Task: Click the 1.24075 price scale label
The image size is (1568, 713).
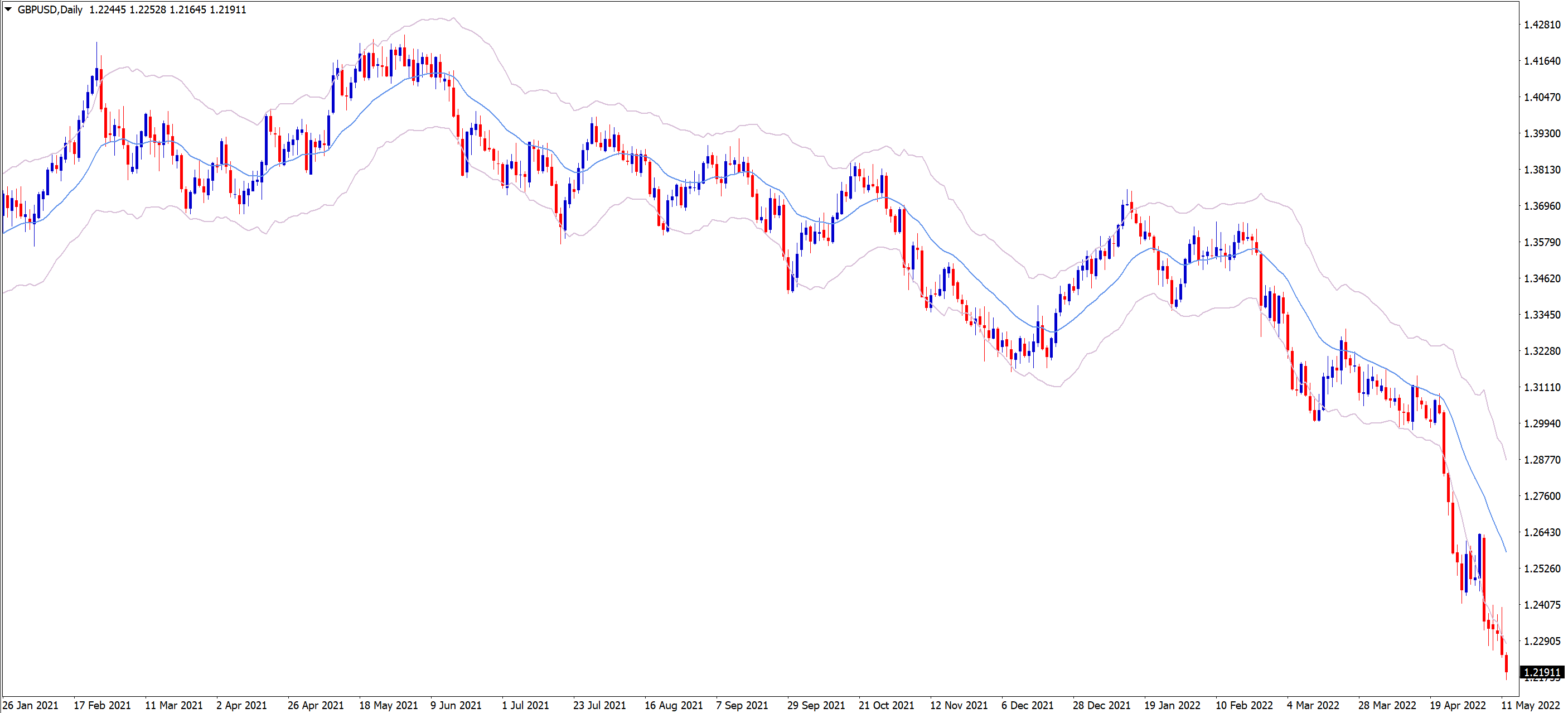Action: 1542,605
